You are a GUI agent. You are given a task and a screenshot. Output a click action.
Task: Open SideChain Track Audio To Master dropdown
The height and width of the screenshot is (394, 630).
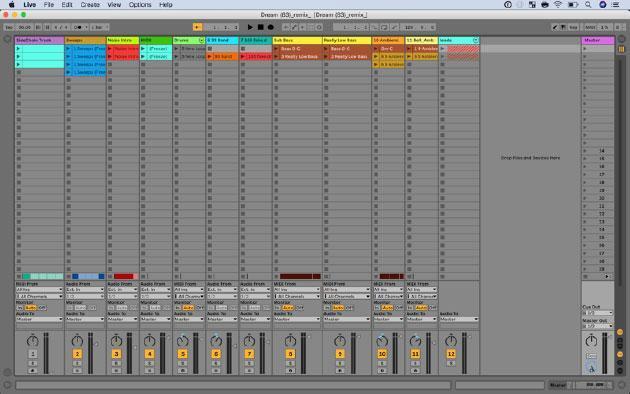click(39, 319)
